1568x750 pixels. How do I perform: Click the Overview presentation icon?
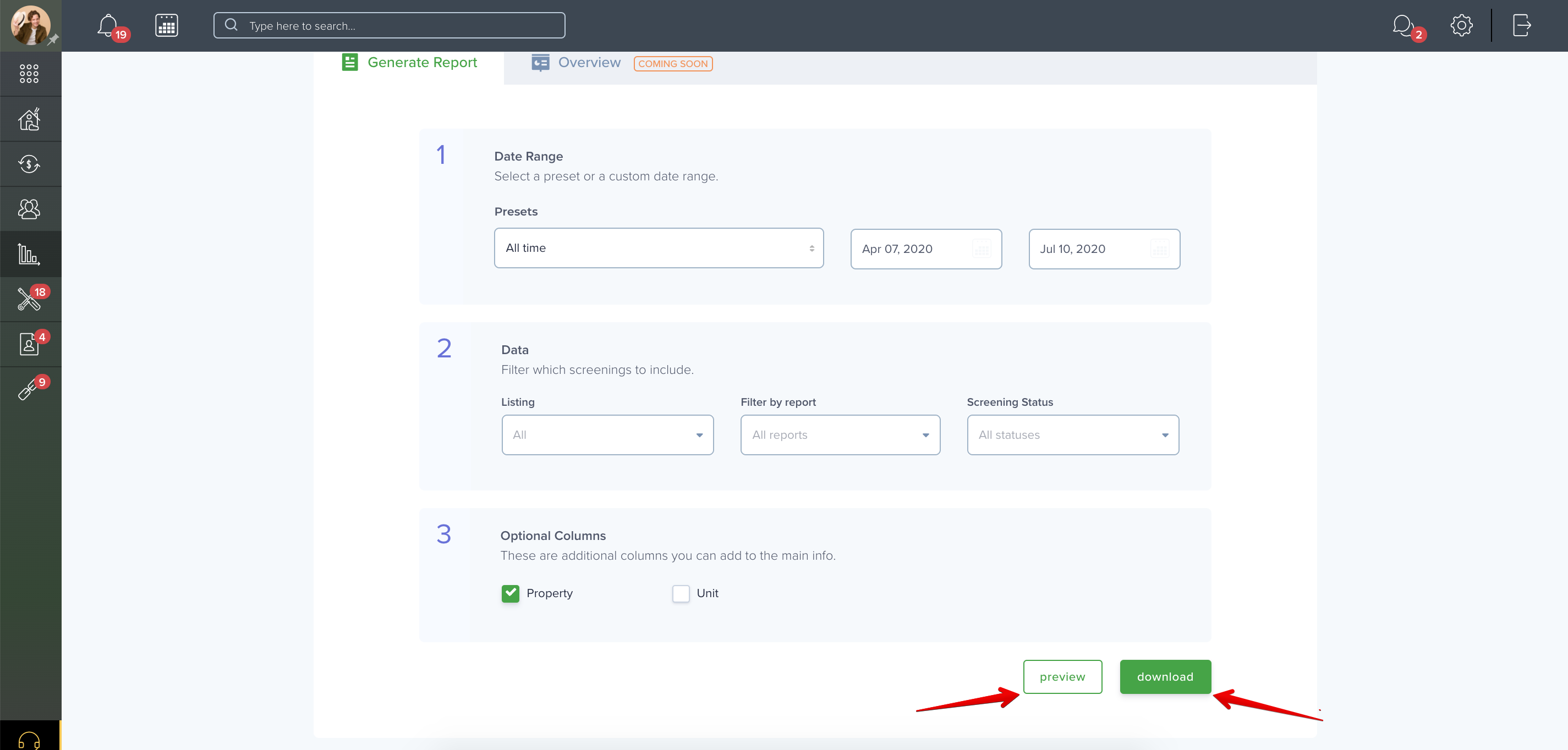[540, 63]
